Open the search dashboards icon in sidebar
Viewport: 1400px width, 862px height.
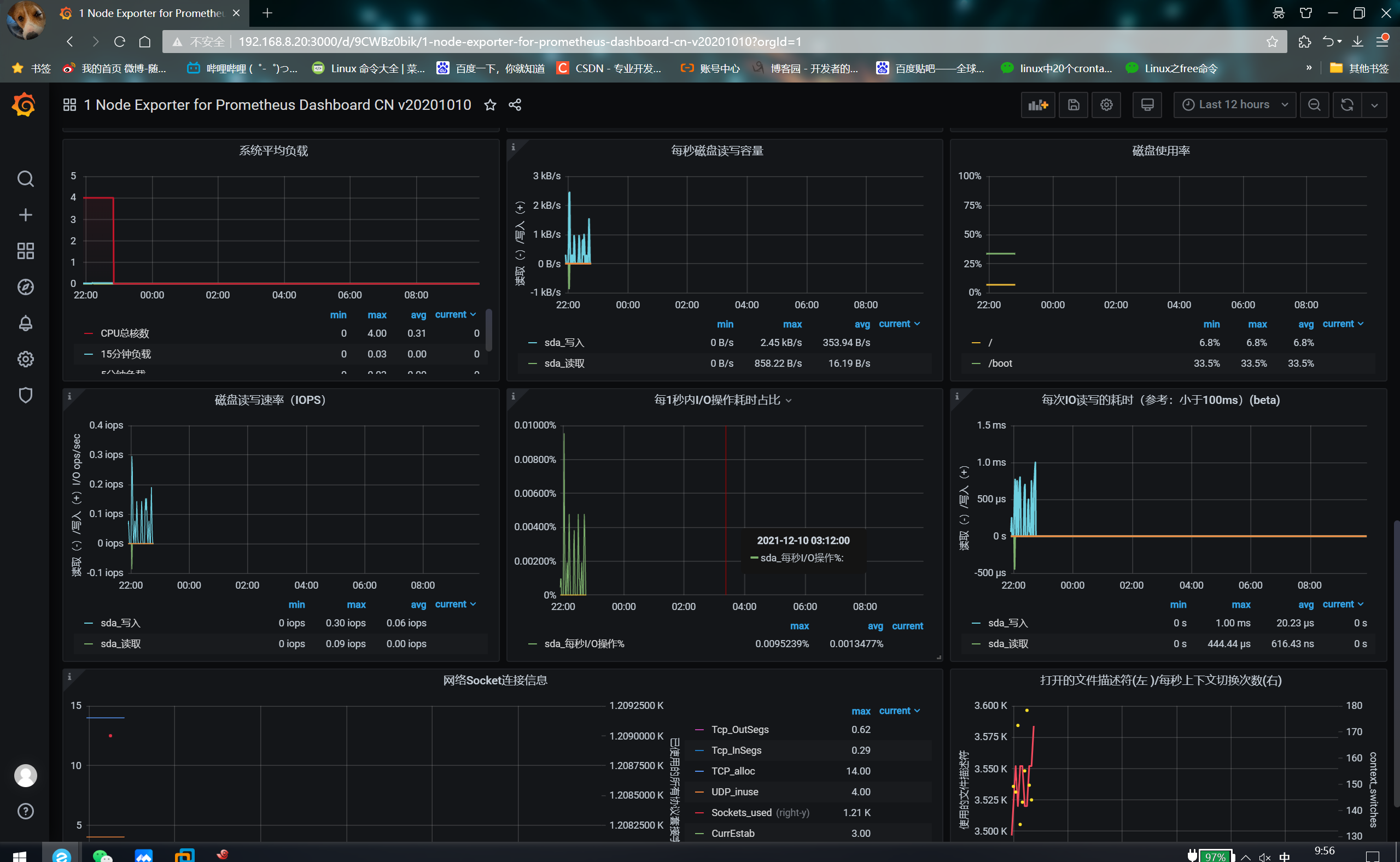pos(25,179)
